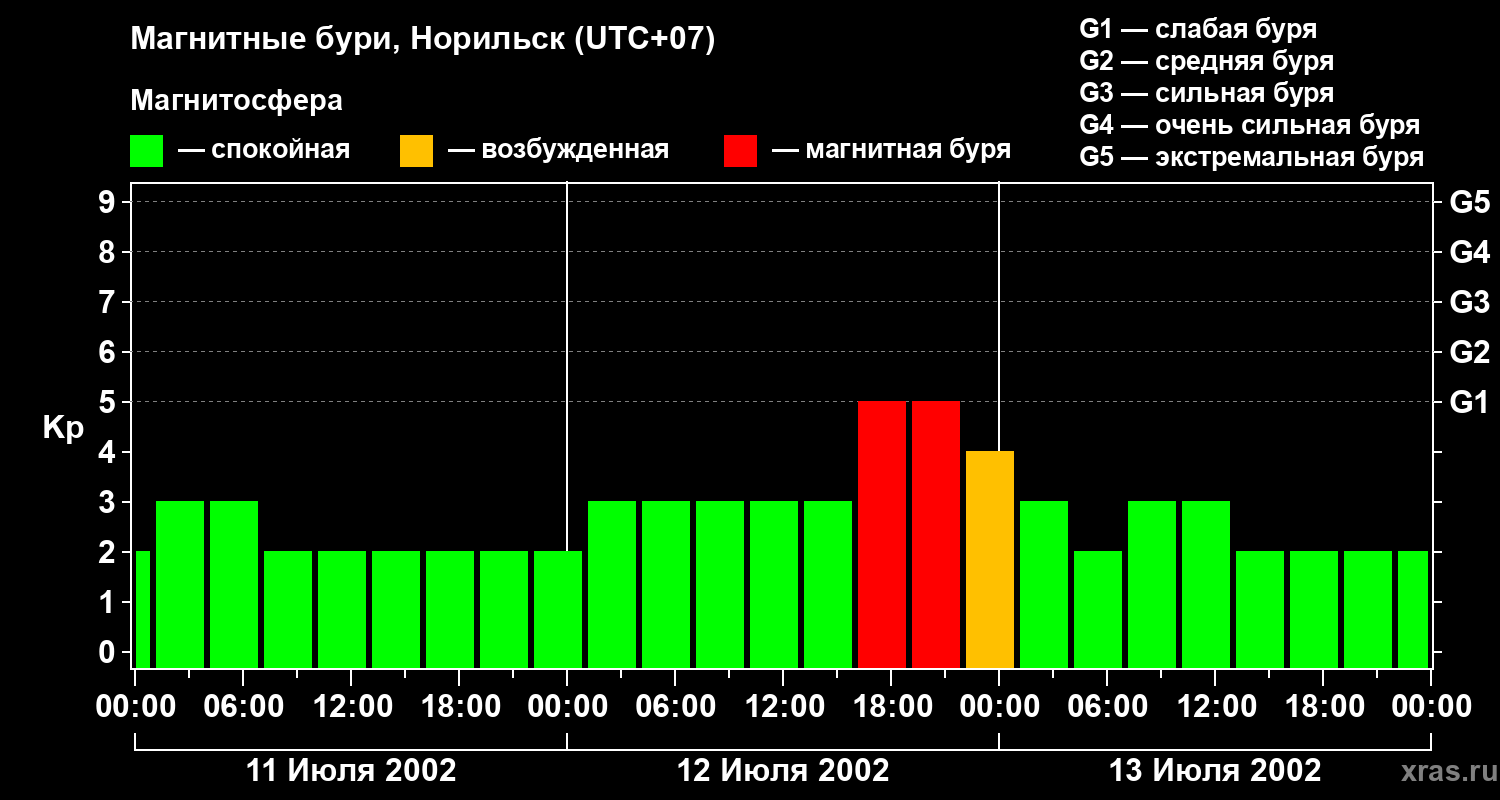Viewport: 1500px width, 800px height.
Task: Click the '7' value on the Kp axis
Action: [109, 302]
